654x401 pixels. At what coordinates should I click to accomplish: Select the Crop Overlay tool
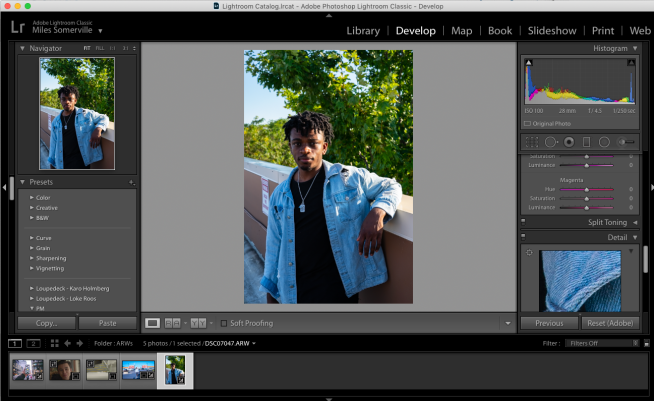[531, 142]
